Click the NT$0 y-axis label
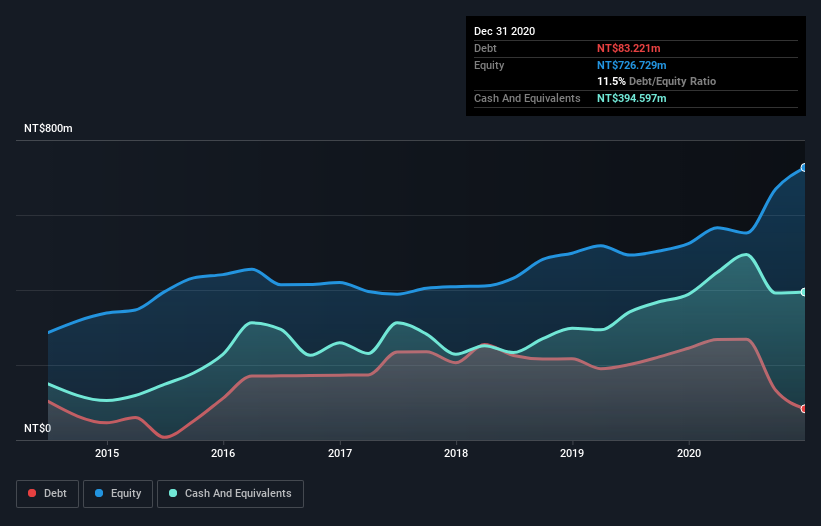Screen dimensions: 821x526 pyautogui.click(x=38, y=428)
